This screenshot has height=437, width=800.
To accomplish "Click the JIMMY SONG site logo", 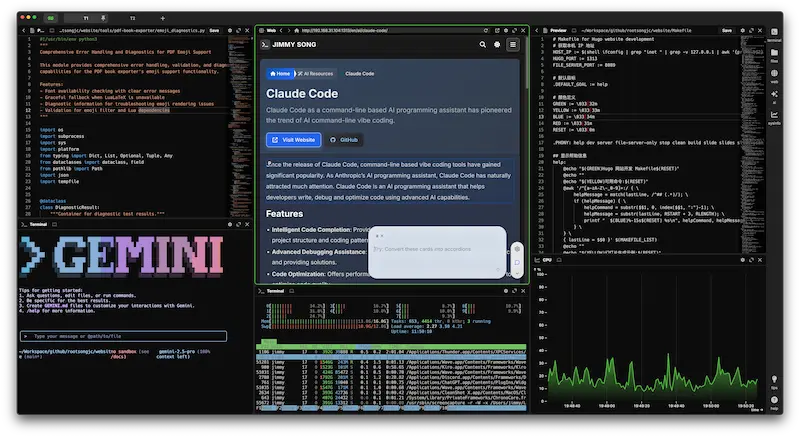I will click(x=289, y=45).
